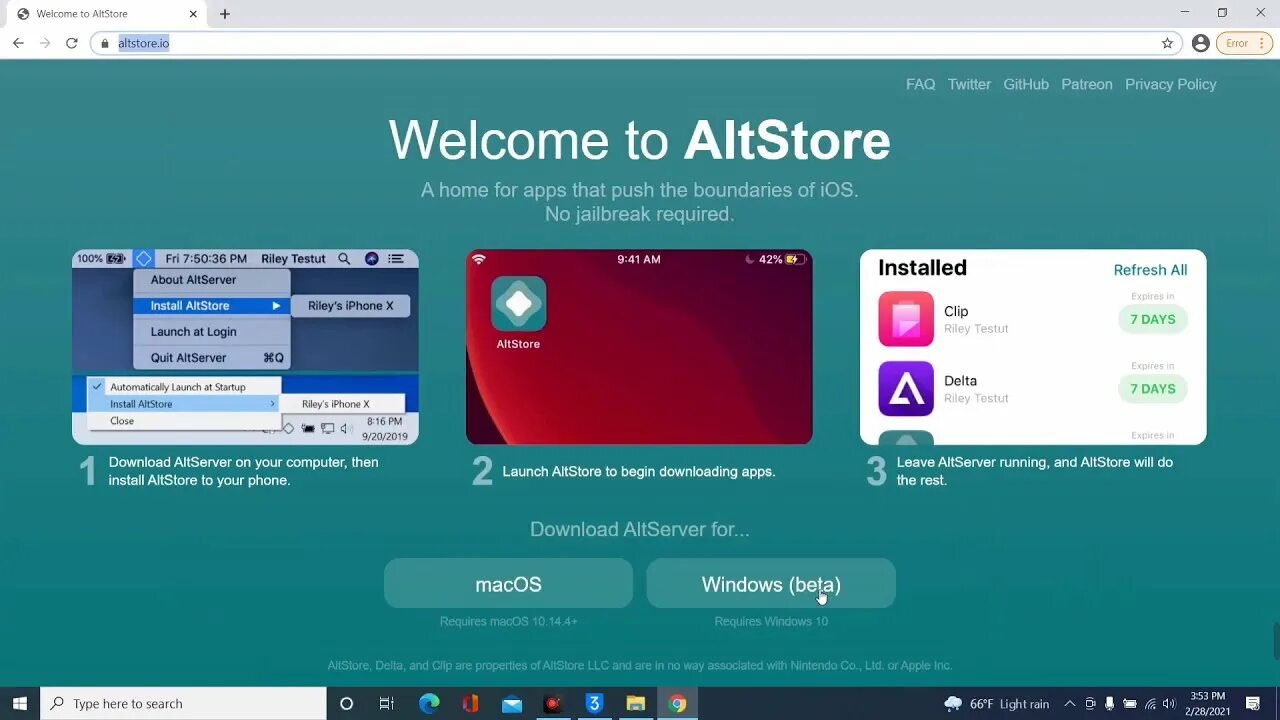Open the blue 3 taskbar app

click(x=594, y=704)
